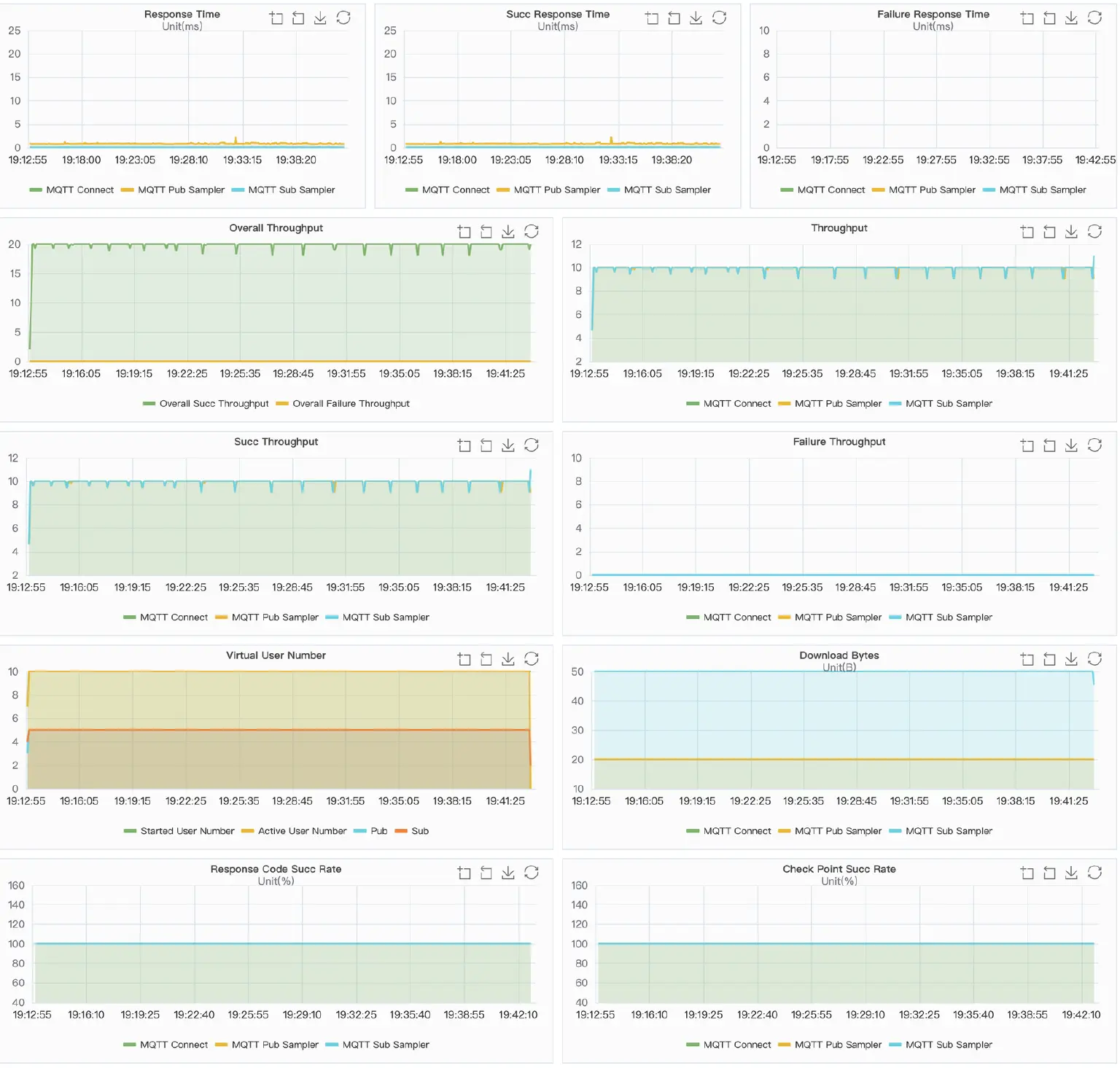Refresh the Virtual User Number chart
This screenshot has width=1120, height=1068.
pos(532,658)
